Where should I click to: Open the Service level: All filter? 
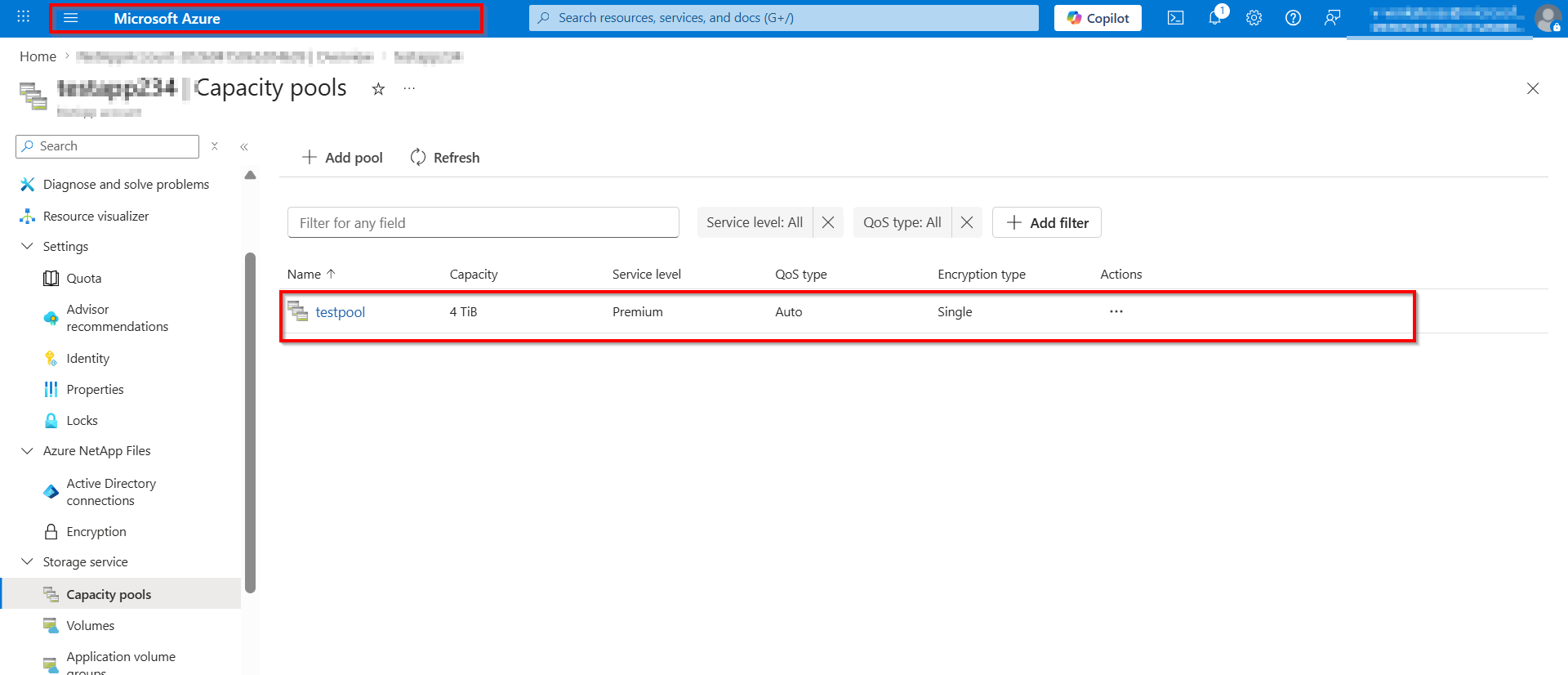(x=755, y=222)
